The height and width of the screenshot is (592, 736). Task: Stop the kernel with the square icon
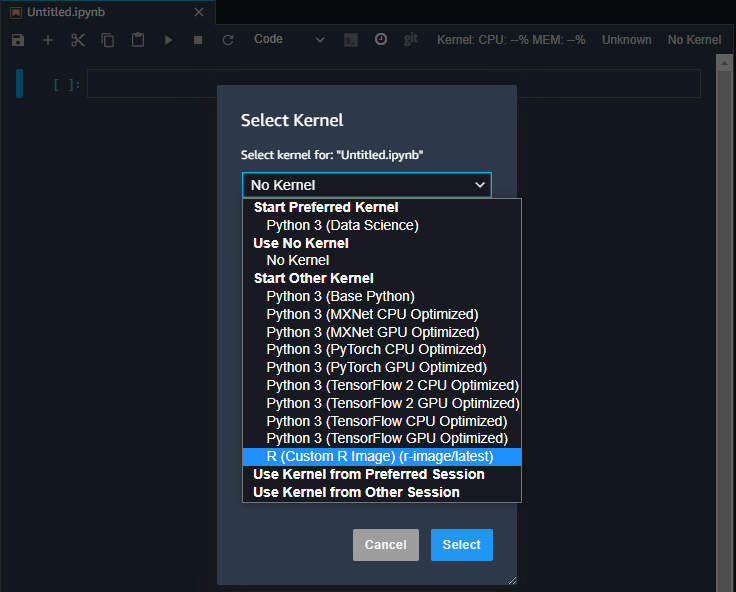(x=198, y=40)
